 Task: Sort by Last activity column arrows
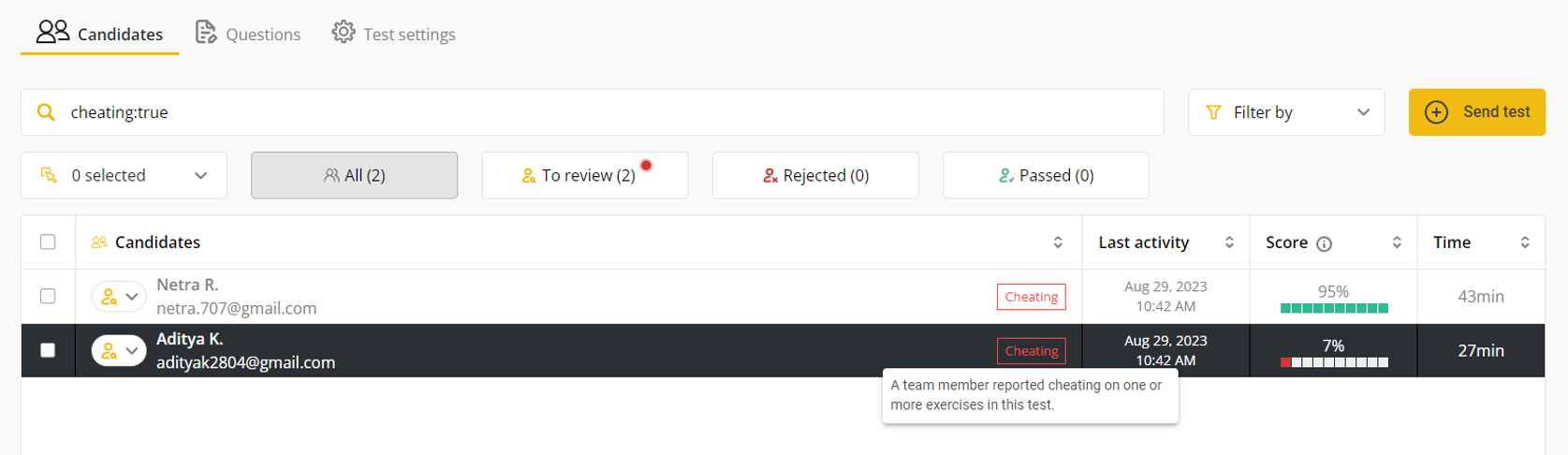(x=1229, y=242)
